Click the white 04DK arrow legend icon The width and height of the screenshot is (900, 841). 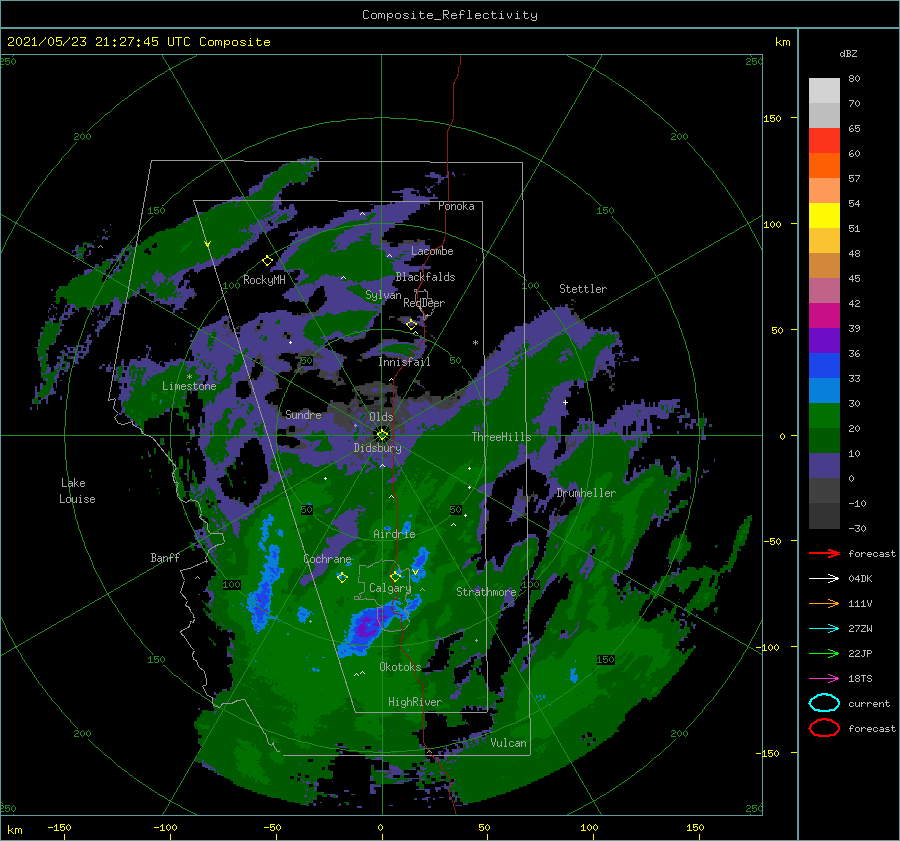click(824, 579)
